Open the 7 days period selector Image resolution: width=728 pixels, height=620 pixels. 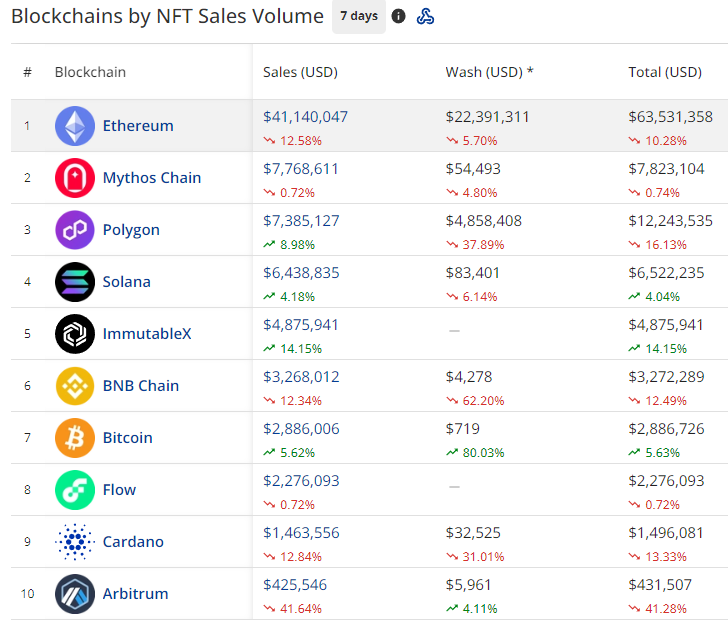[x=359, y=16]
